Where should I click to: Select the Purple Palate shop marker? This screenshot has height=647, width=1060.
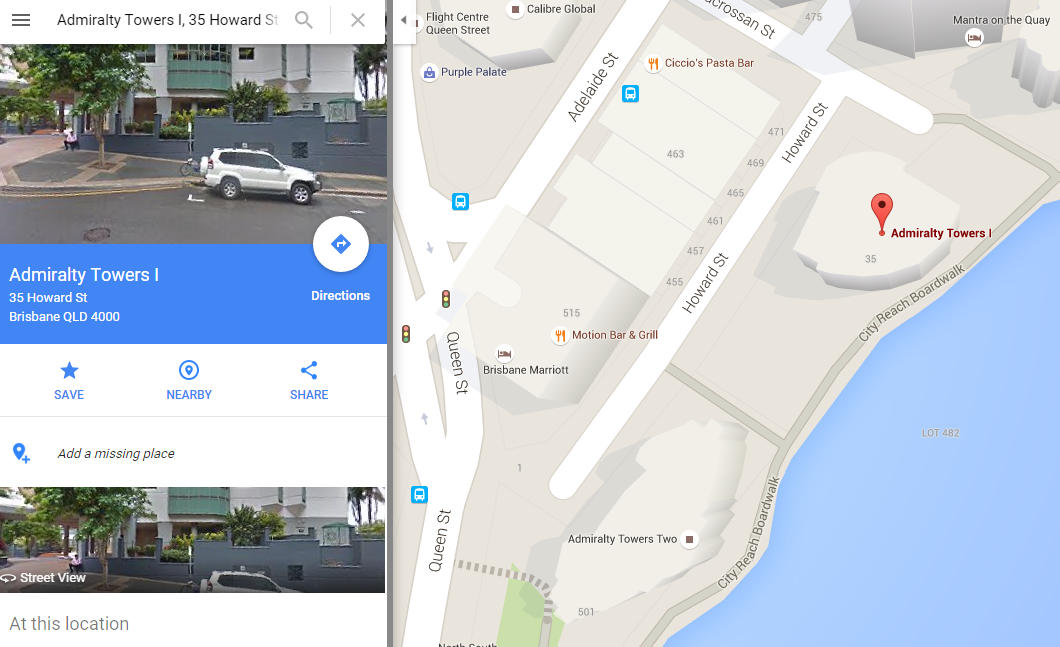tap(429, 72)
